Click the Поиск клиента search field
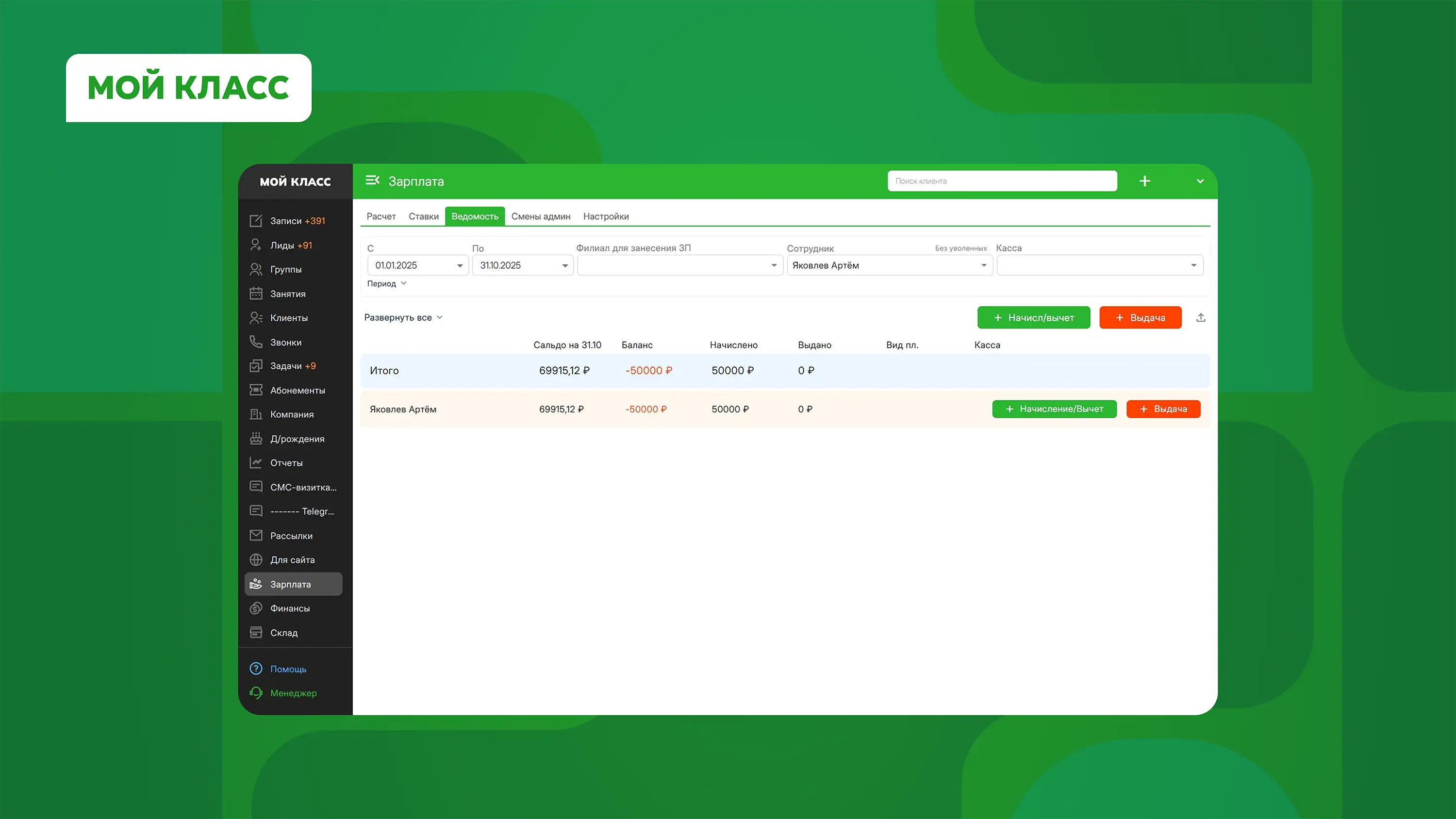The image size is (1456, 819). (x=1002, y=181)
